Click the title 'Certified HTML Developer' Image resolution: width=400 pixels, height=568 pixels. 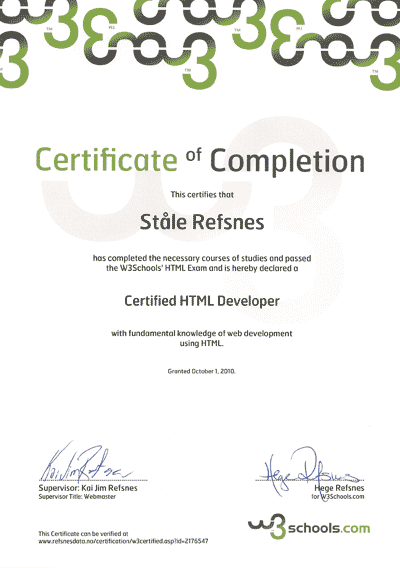point(202,301)
